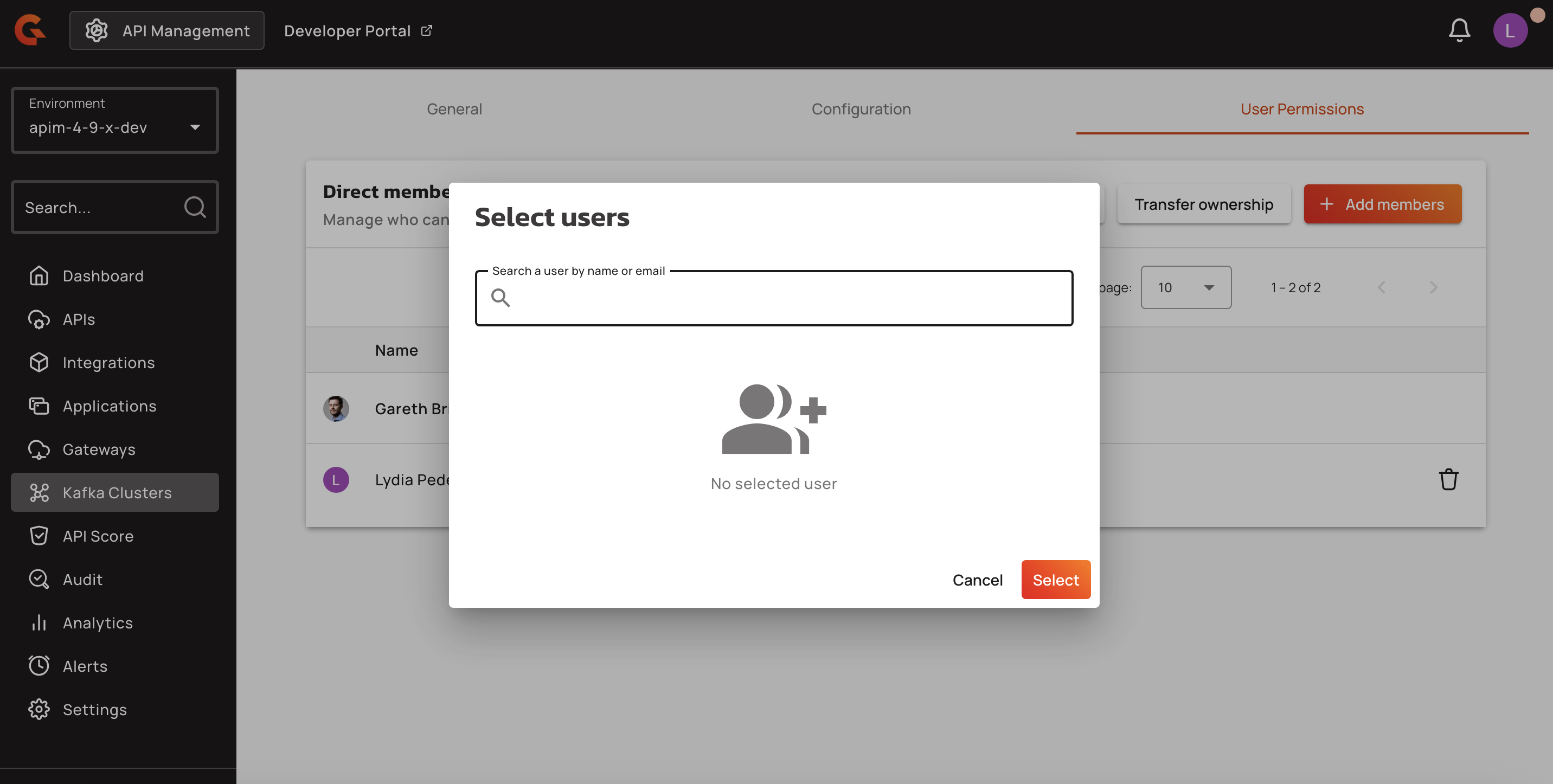Click the notifications bell icon

pos(1459,30)
